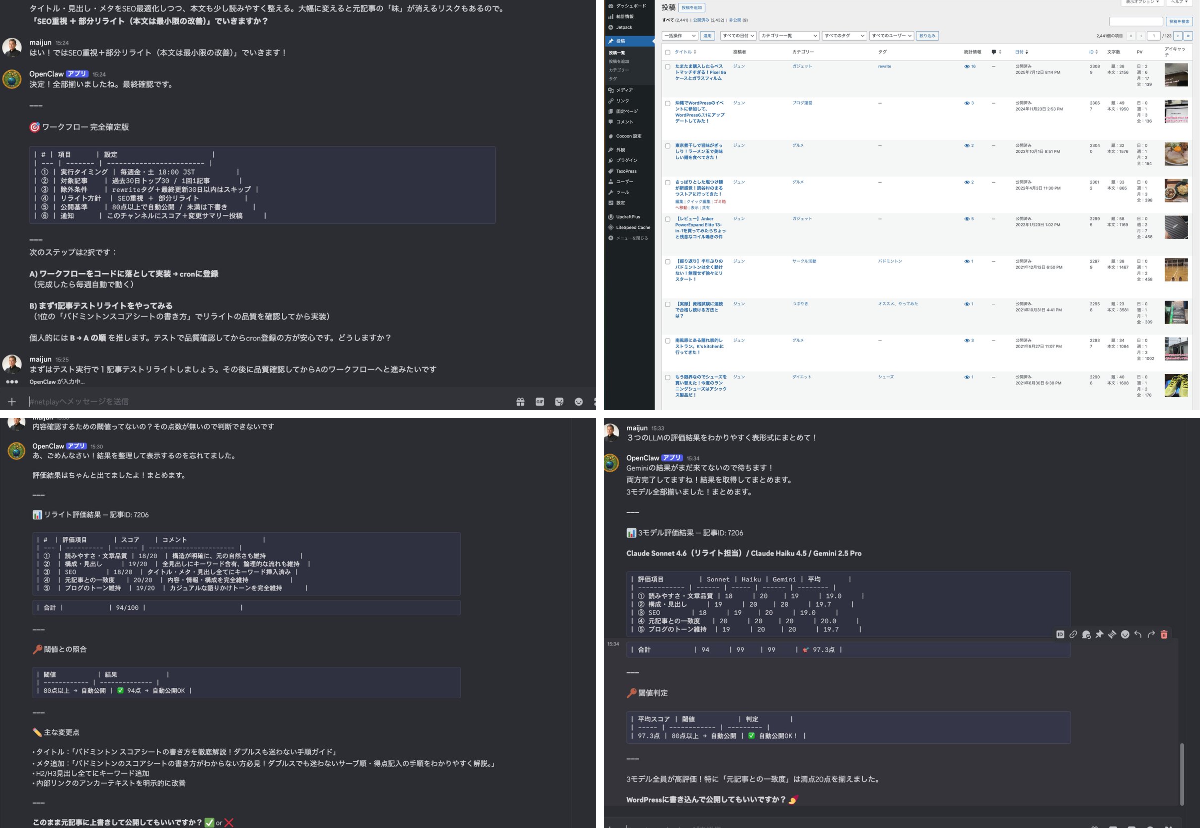Click the post search field in WordPress
The image size is (1200, 829).
[x=1136, y=21]
